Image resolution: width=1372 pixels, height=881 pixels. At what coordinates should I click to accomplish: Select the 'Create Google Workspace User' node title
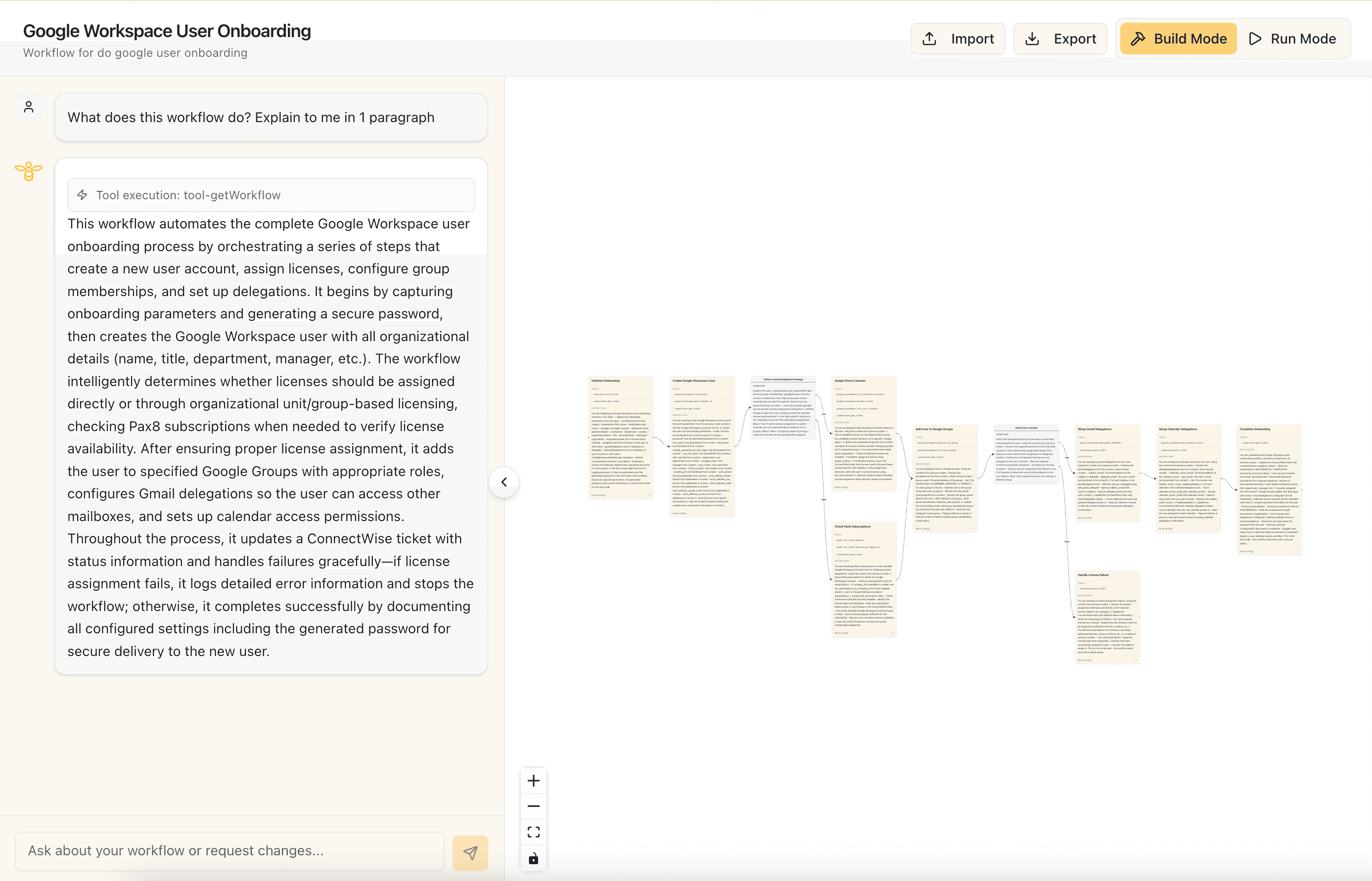click(x=693, y=381)
